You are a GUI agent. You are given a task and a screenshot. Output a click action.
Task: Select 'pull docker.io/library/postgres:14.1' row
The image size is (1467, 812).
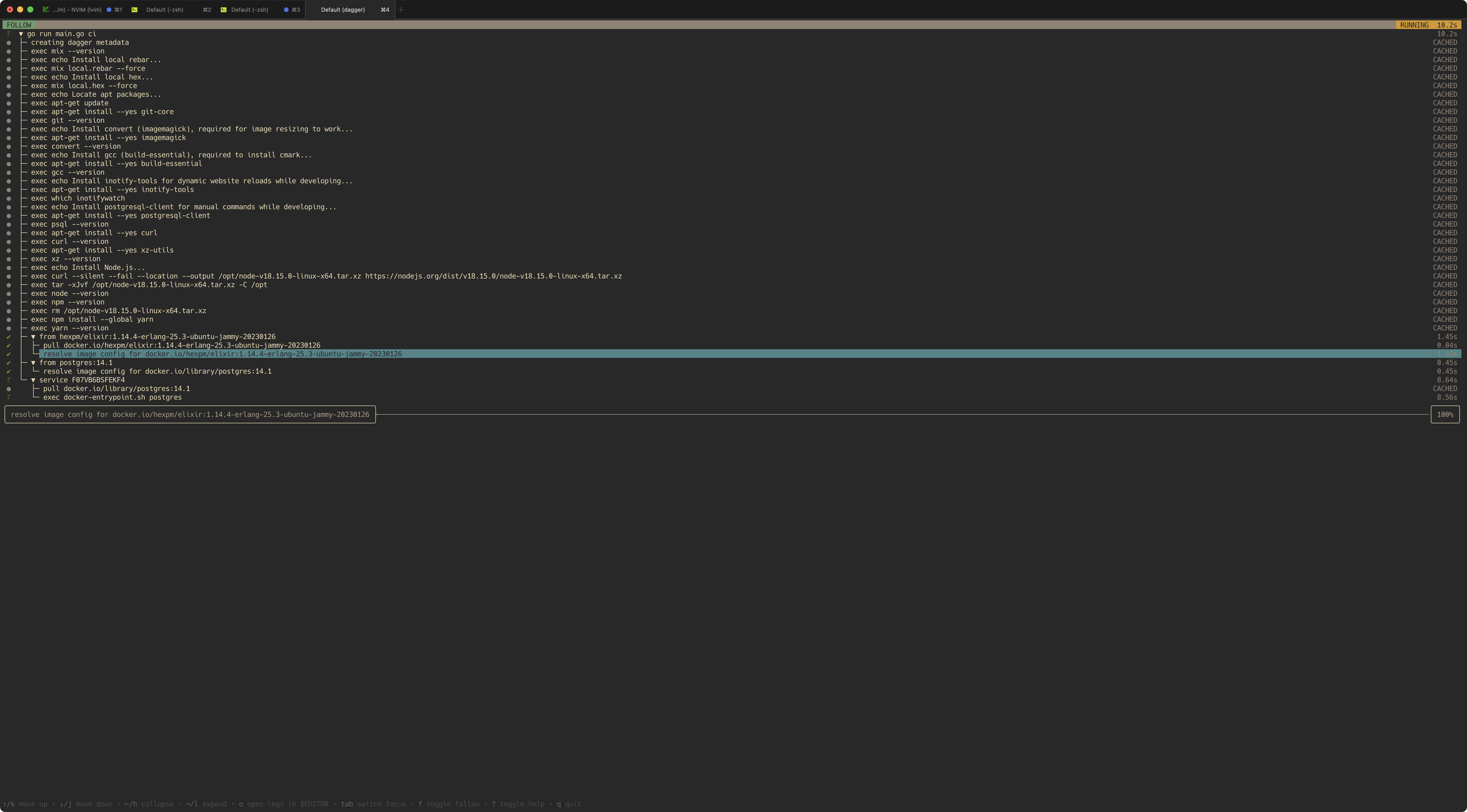tap(732, 389)
